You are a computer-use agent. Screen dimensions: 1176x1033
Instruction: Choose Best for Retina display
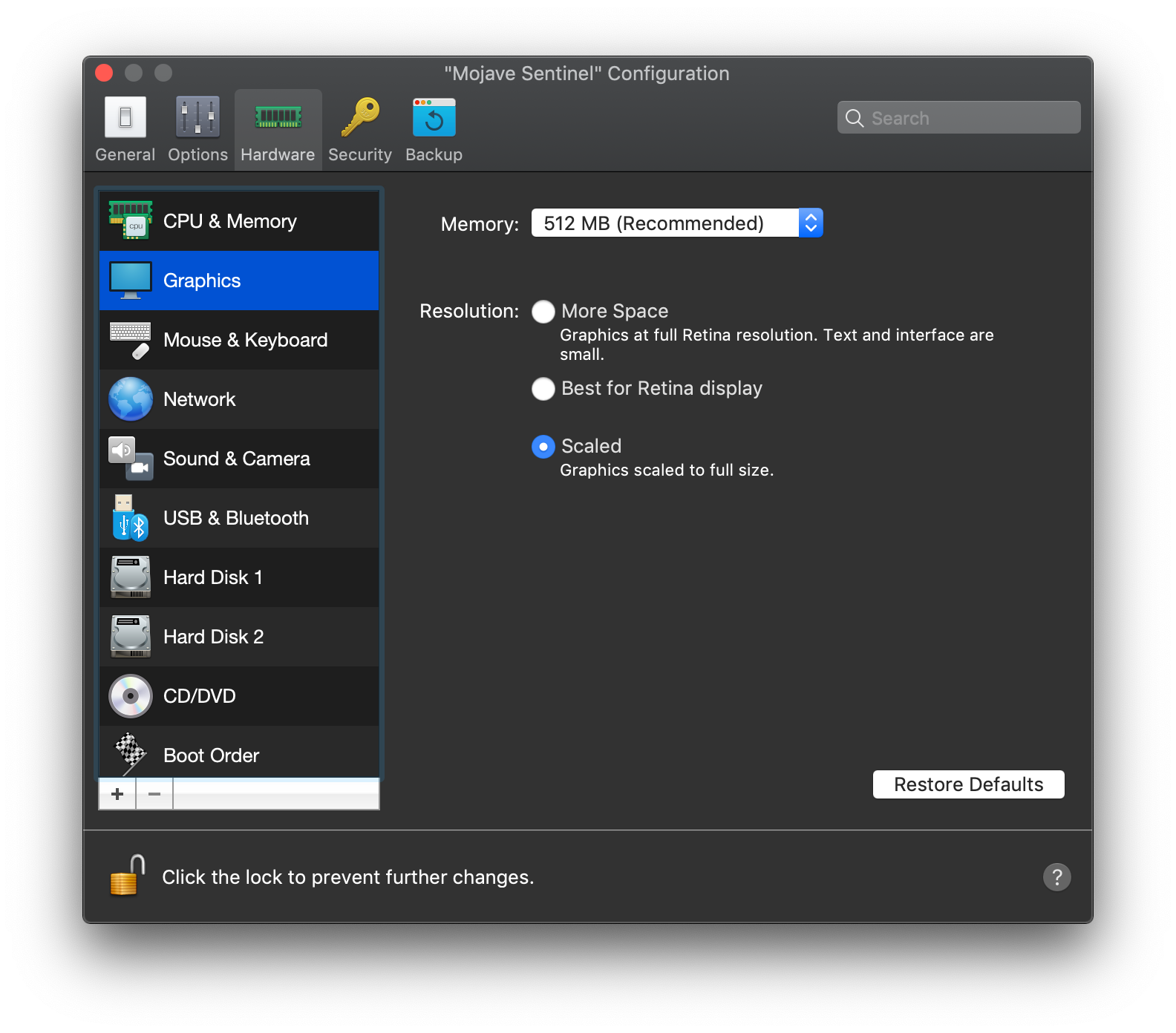point(543,389)
